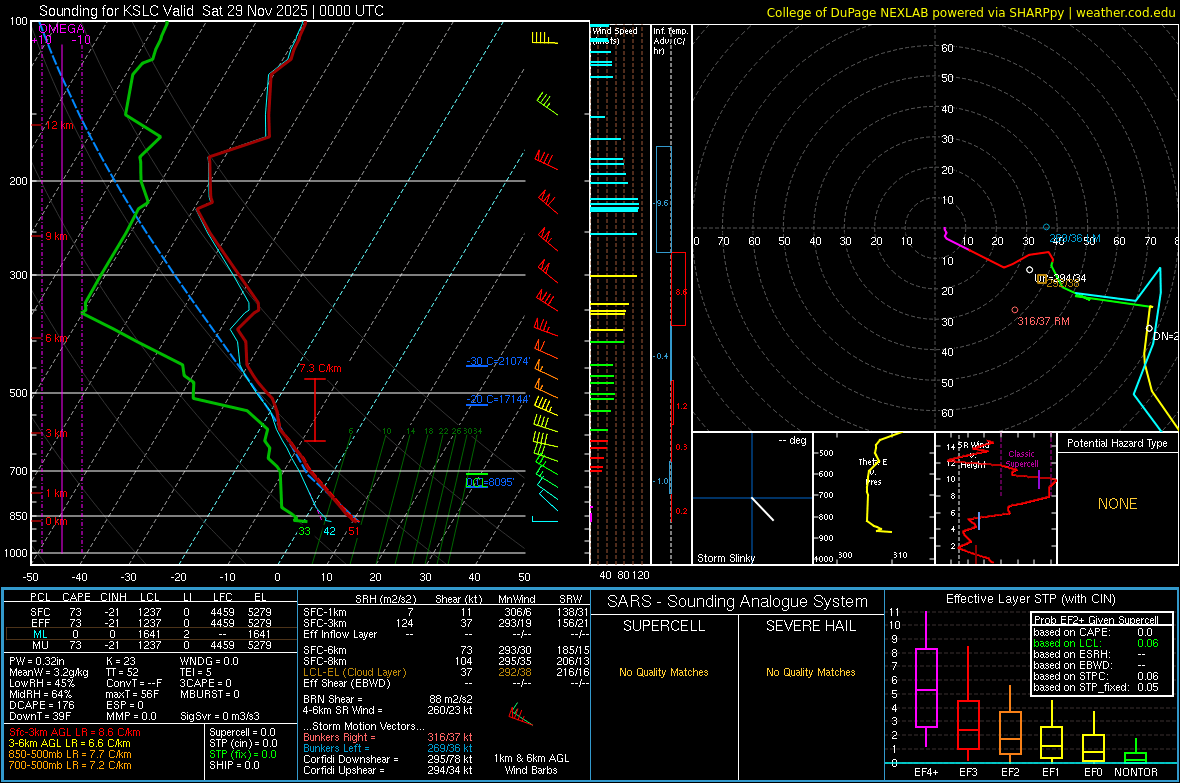Click the red 7.3 C/km lapse rate bracket
Image resolution: width=1180 pixels, height=783 pixels.
pyautogui.click(x=315, y=410)
